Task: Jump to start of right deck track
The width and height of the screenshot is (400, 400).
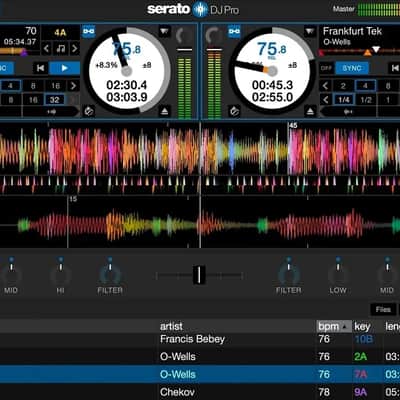Action: [395, 68]
